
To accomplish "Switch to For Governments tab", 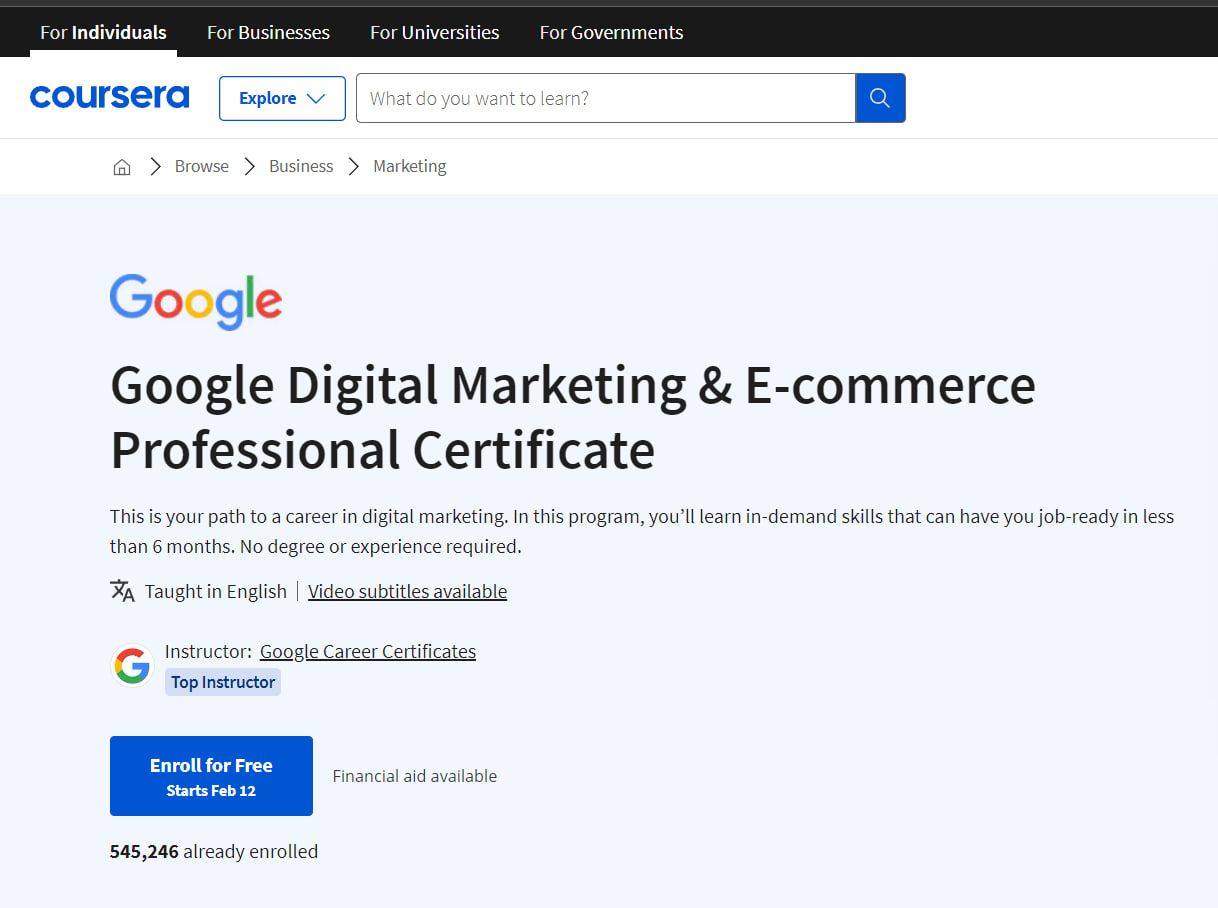I will tap(611, 32).
